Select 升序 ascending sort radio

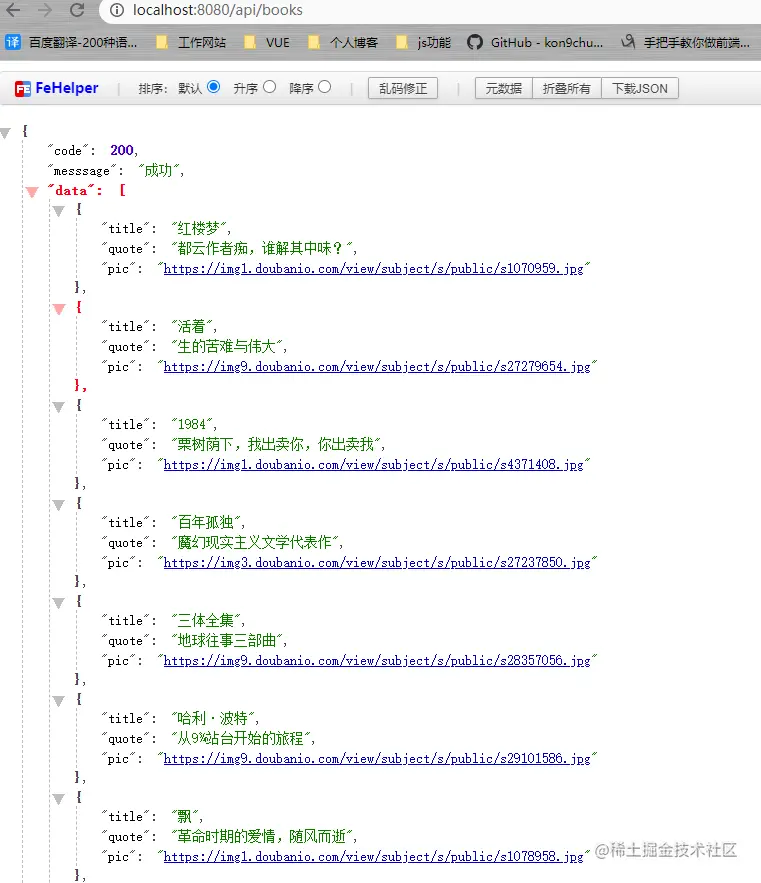click(x=270, y=87)
